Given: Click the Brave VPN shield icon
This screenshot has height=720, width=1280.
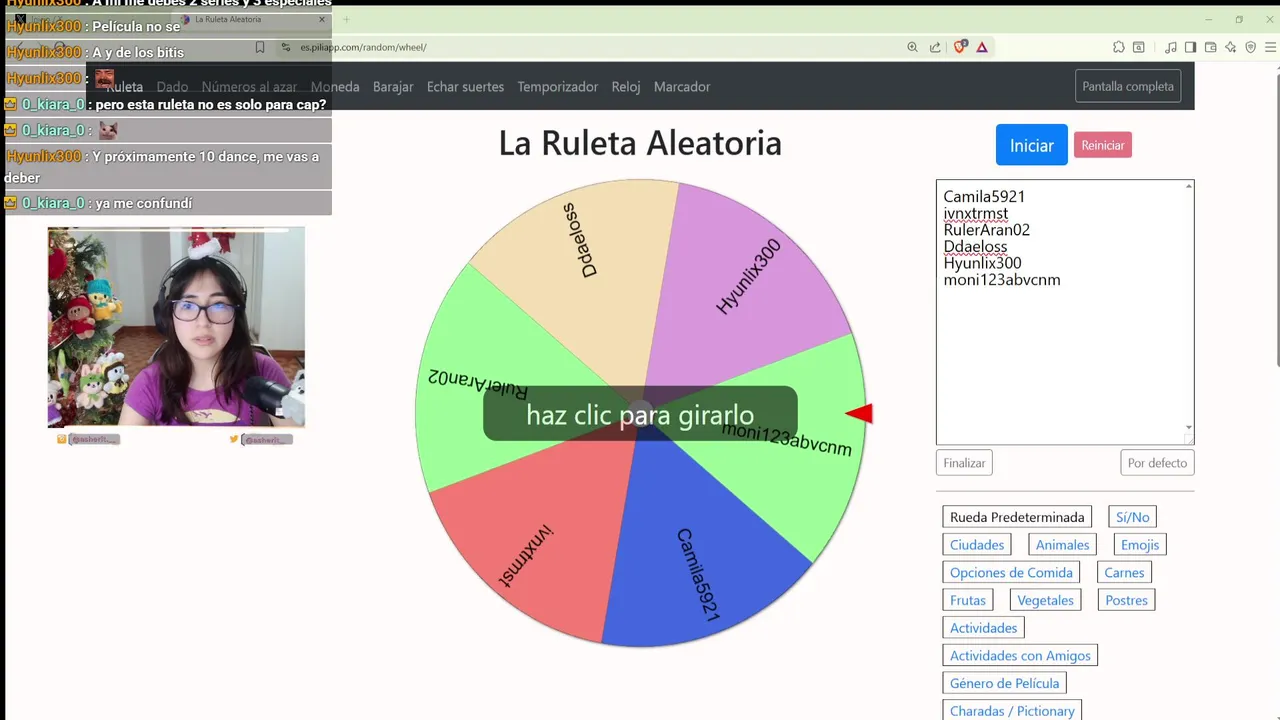Looking at the screenshot, I should pyautogui.click(x=1250, y=47).
